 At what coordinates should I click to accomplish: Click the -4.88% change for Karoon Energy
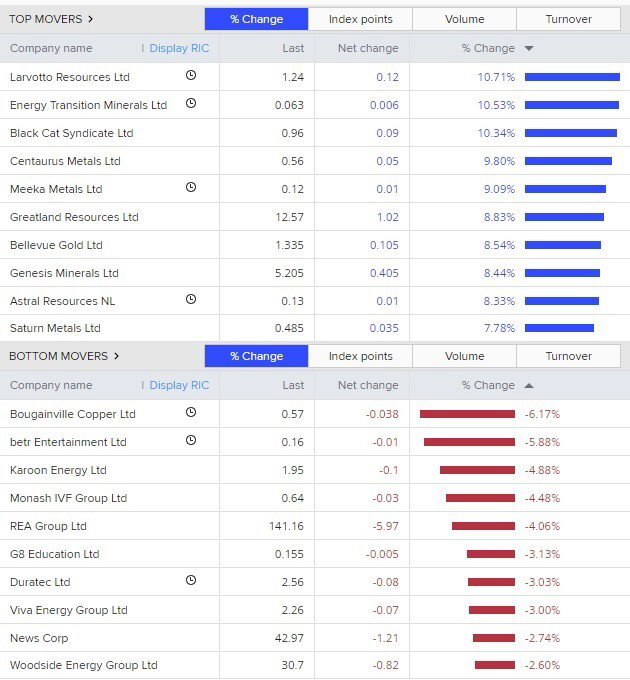pyautogui.click(x=542, y=470)
